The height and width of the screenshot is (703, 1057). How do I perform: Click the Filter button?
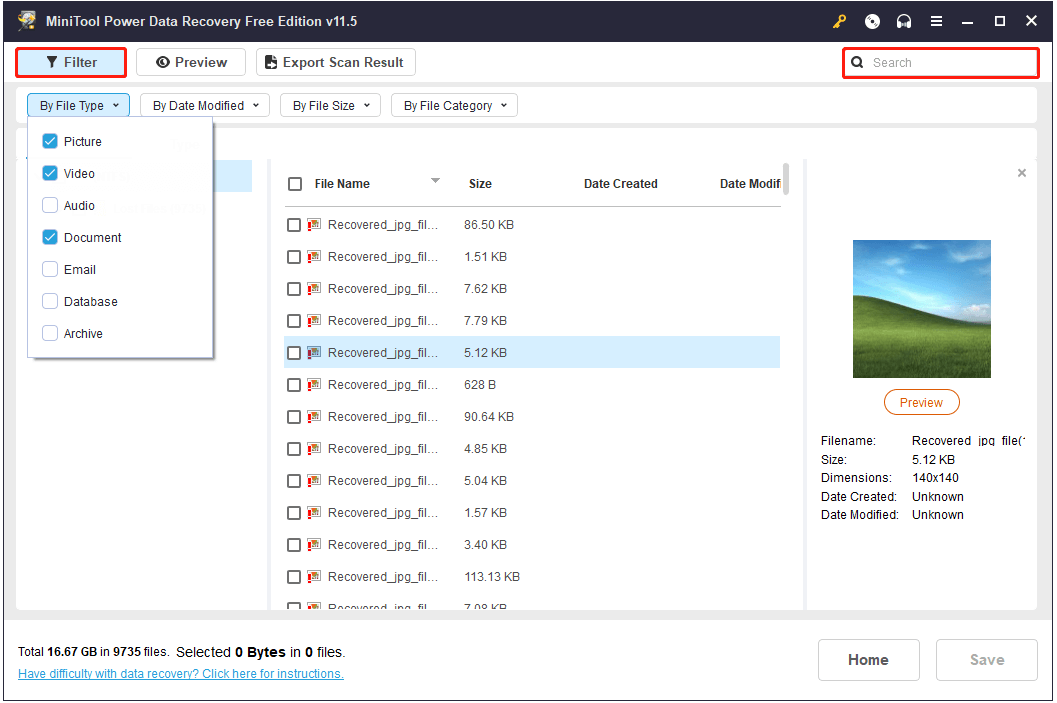click(x=71, y=63)
